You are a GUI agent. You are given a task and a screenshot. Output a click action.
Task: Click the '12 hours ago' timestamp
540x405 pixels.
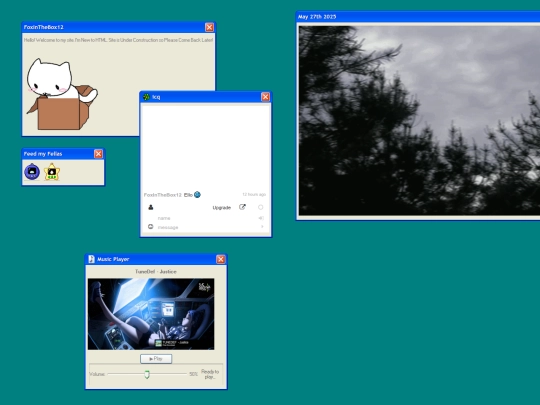click(x=254, y=195)
